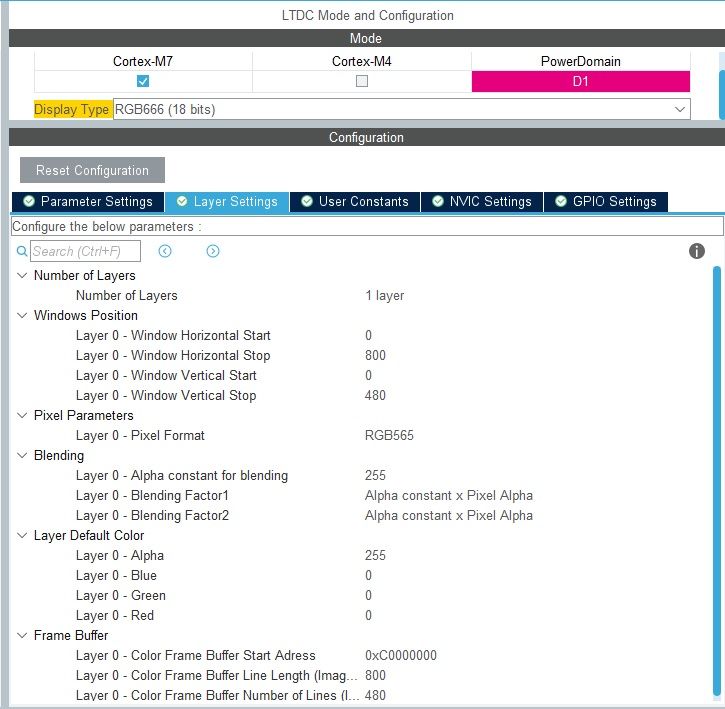
Task: Click the parameter list vertical scrollbar
Action: click(x=717, y=481)
